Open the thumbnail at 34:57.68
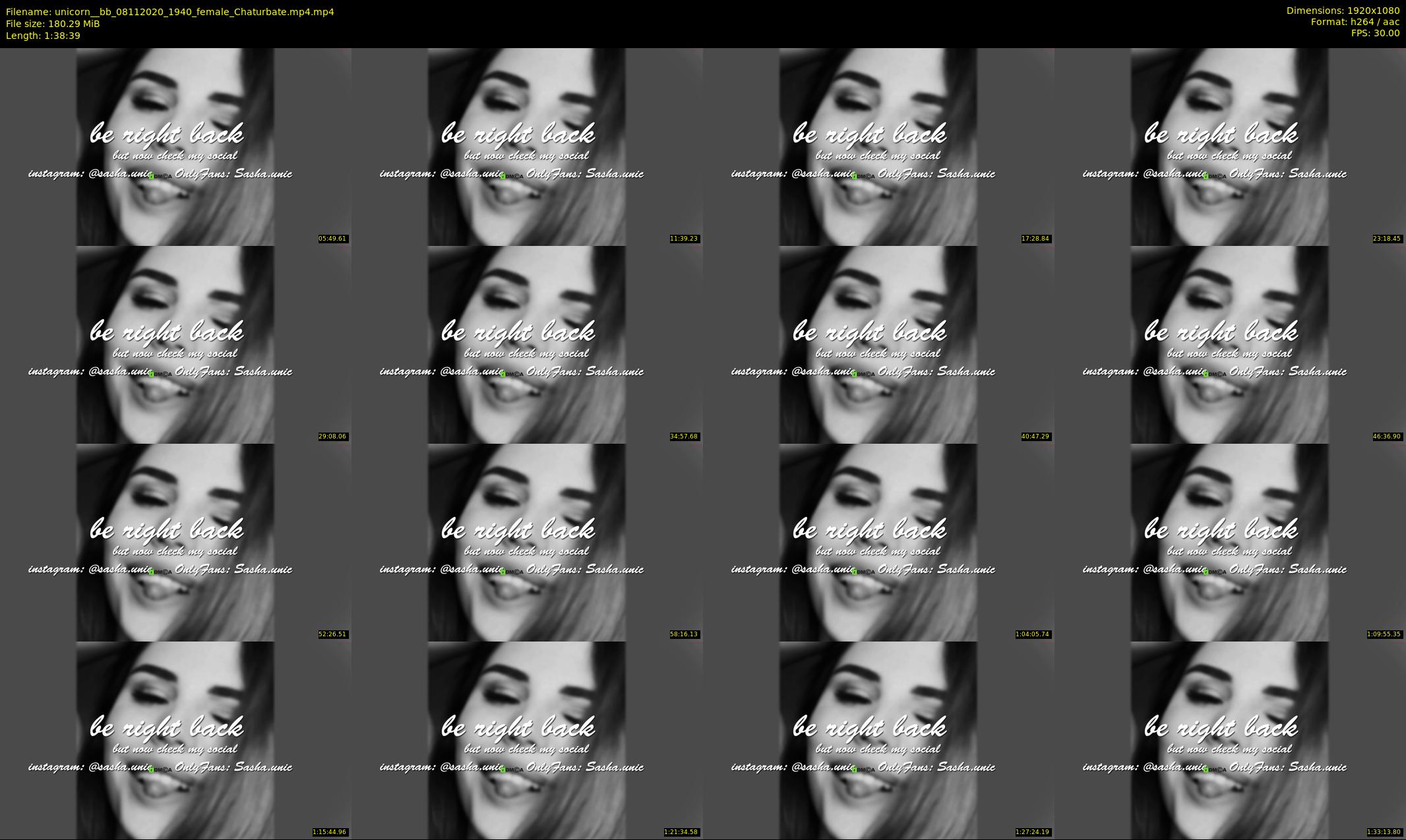1406x840 pixels. tap(527, 344)
